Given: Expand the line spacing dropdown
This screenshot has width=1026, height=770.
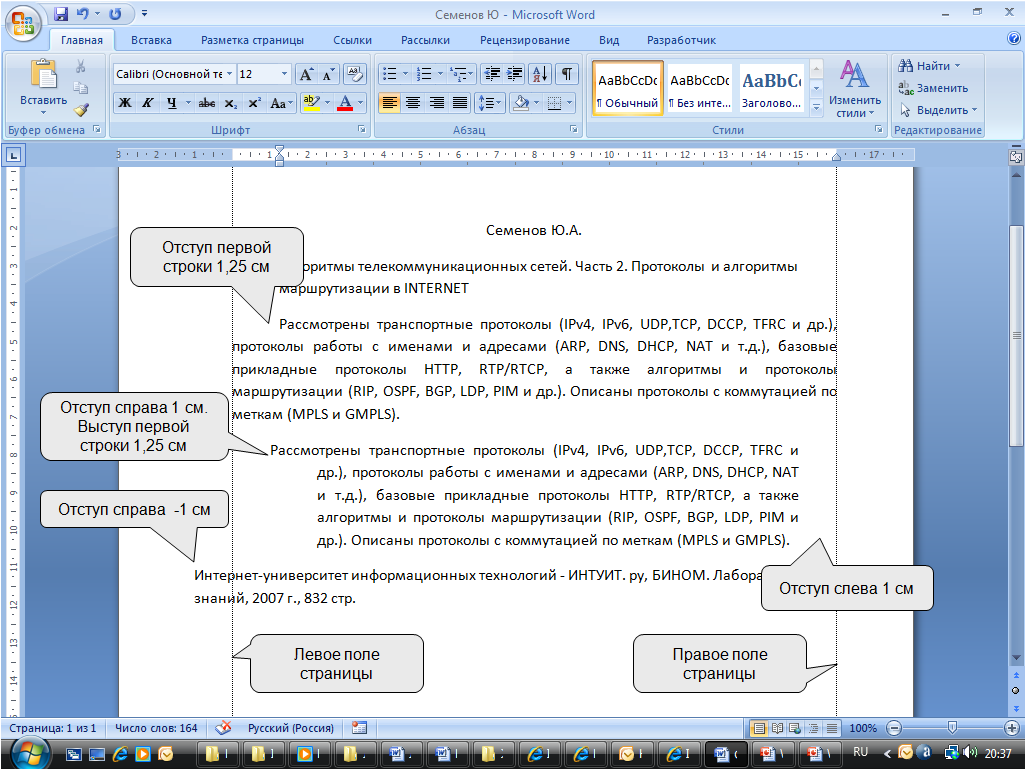Looking at the screenshot, I should 500,103.
